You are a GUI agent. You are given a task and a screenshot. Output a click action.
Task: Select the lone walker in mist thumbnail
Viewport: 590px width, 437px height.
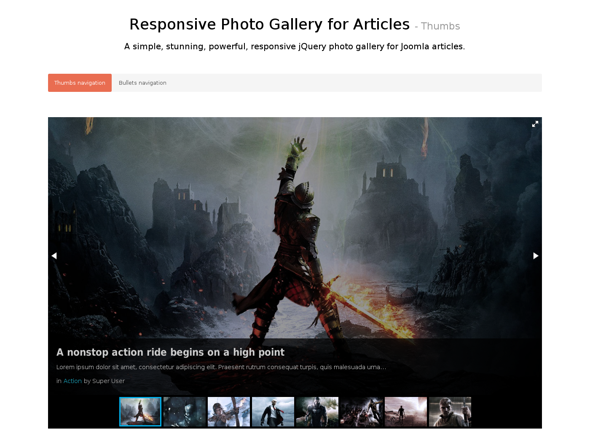coord(406,412)
